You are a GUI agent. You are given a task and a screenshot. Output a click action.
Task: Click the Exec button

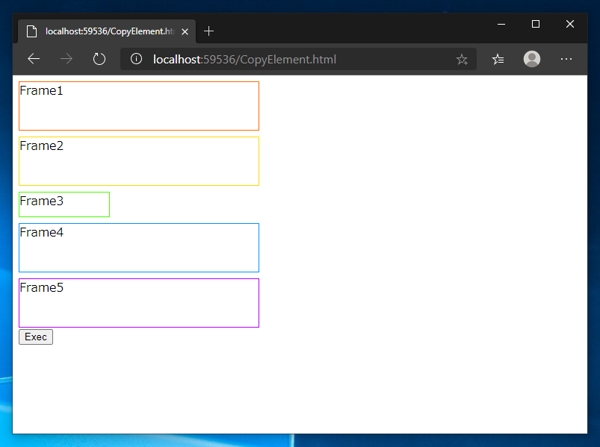click(36, 337)
